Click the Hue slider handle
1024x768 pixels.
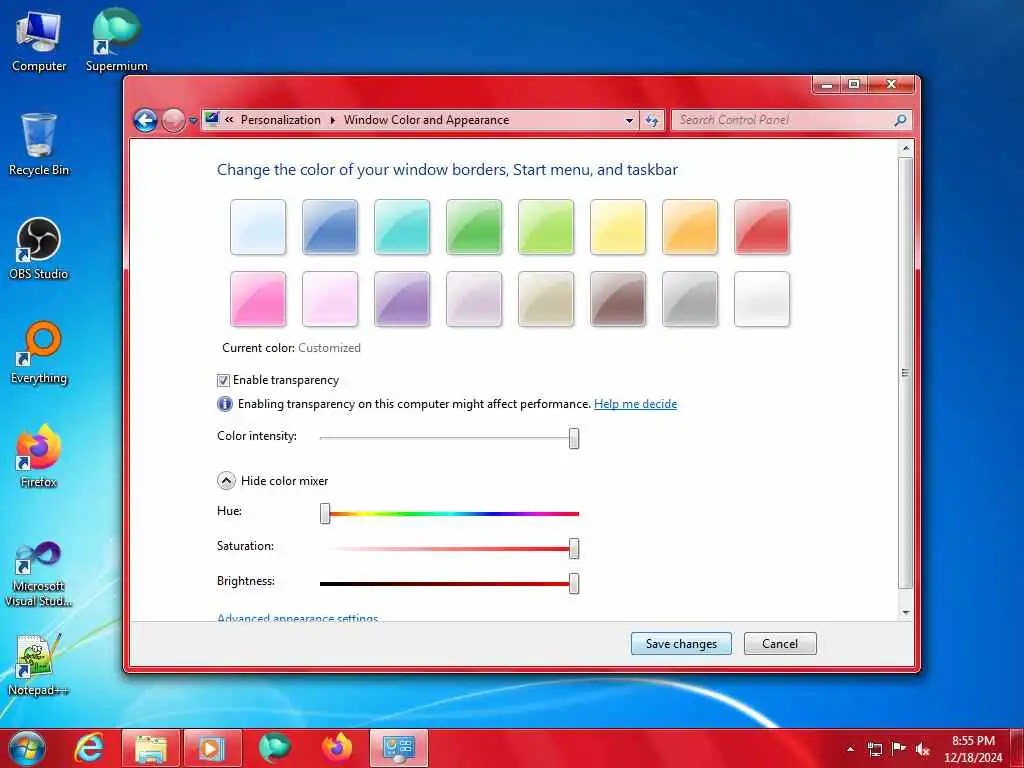click(x=325, y=513)
